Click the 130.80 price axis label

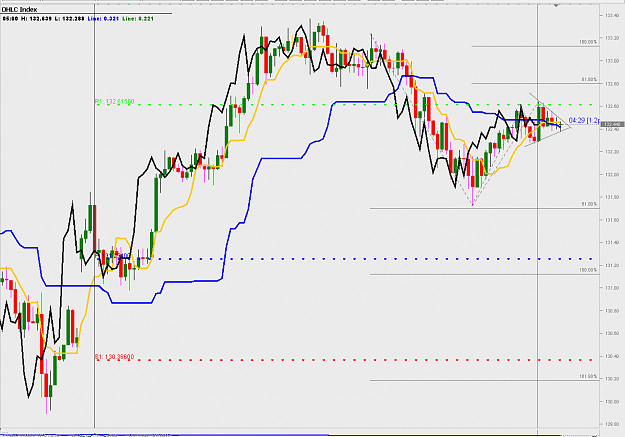coord(612,311)
